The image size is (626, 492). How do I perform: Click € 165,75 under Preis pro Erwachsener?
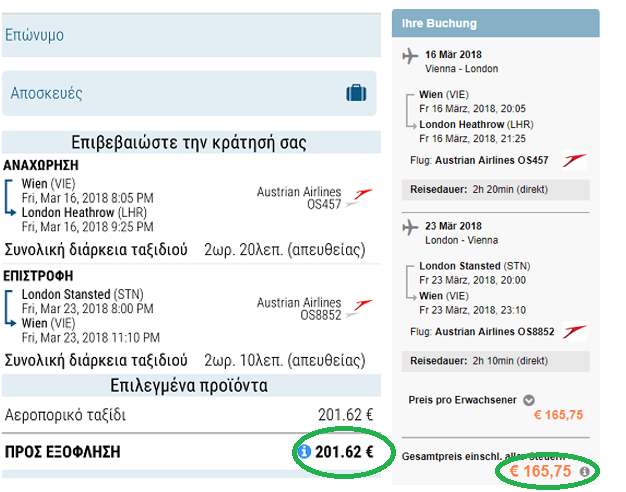tap(559, 415)
